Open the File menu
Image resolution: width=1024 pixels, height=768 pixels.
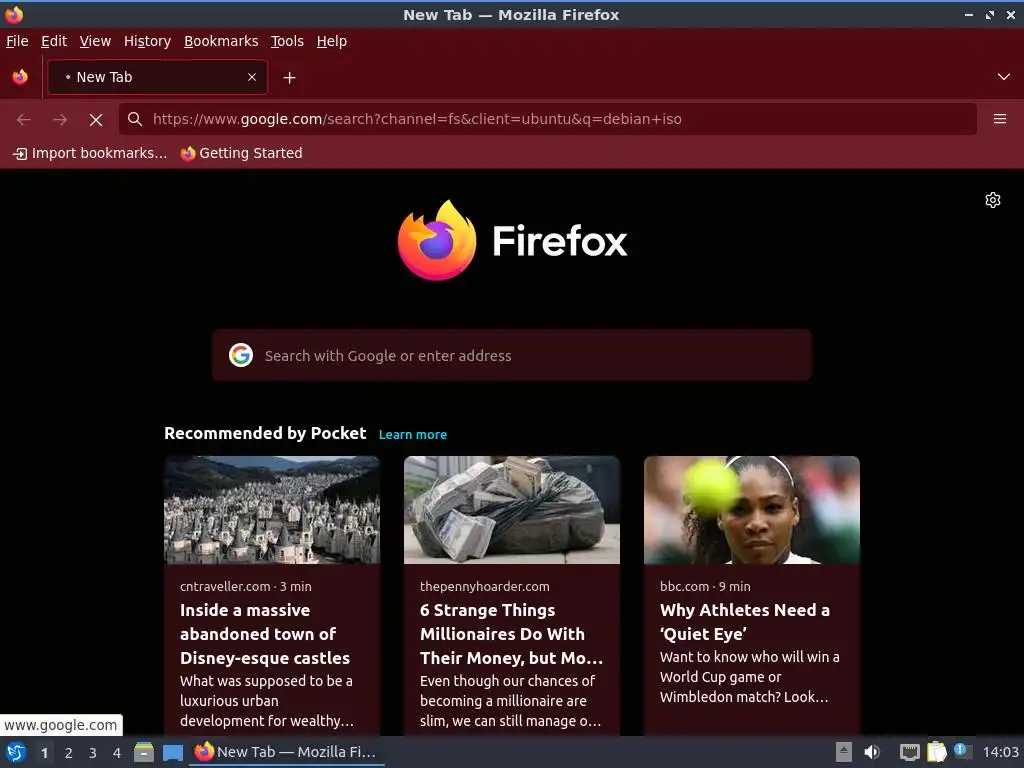pos(17,41)
